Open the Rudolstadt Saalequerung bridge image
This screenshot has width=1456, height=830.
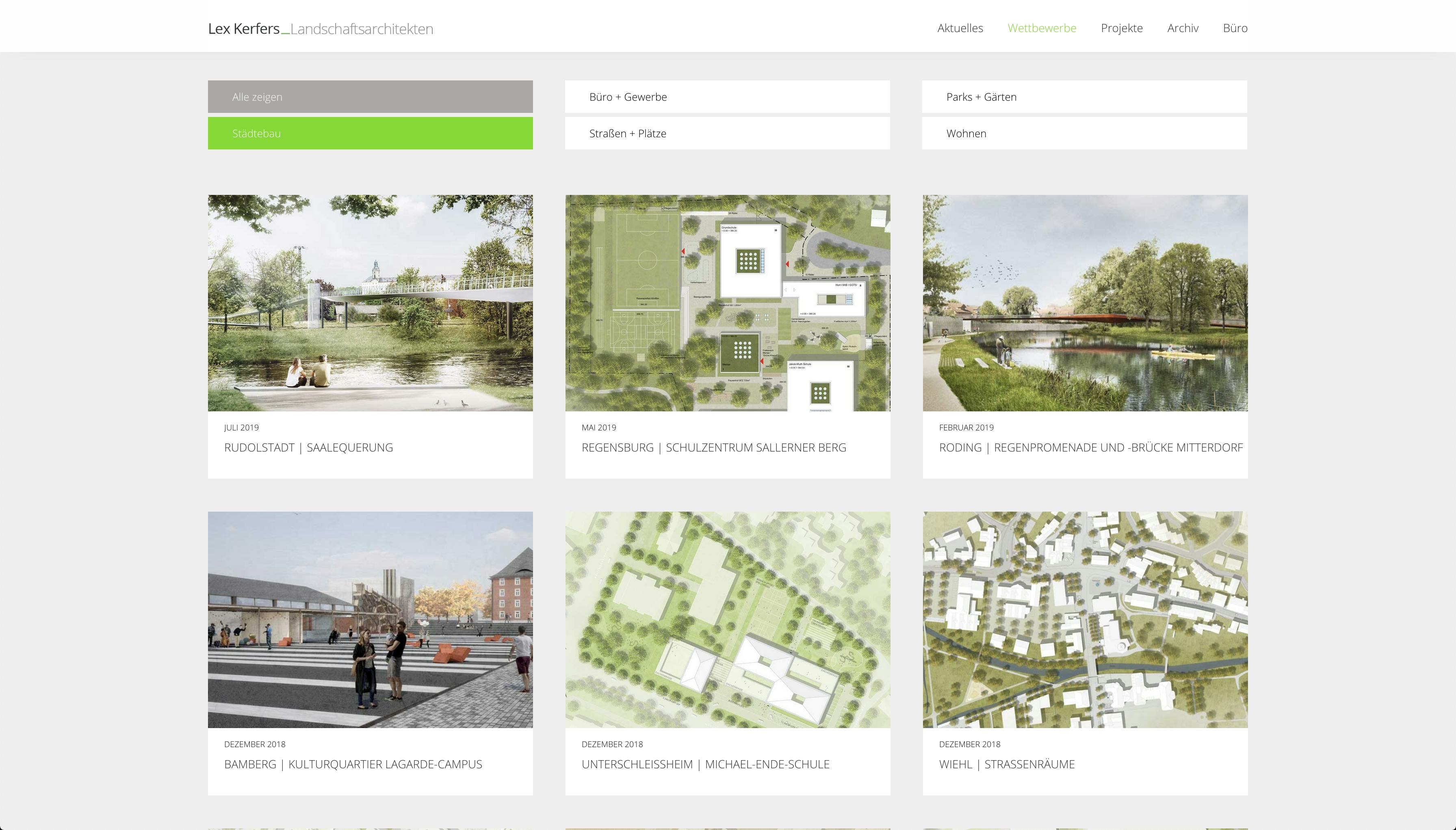[370, 303]
